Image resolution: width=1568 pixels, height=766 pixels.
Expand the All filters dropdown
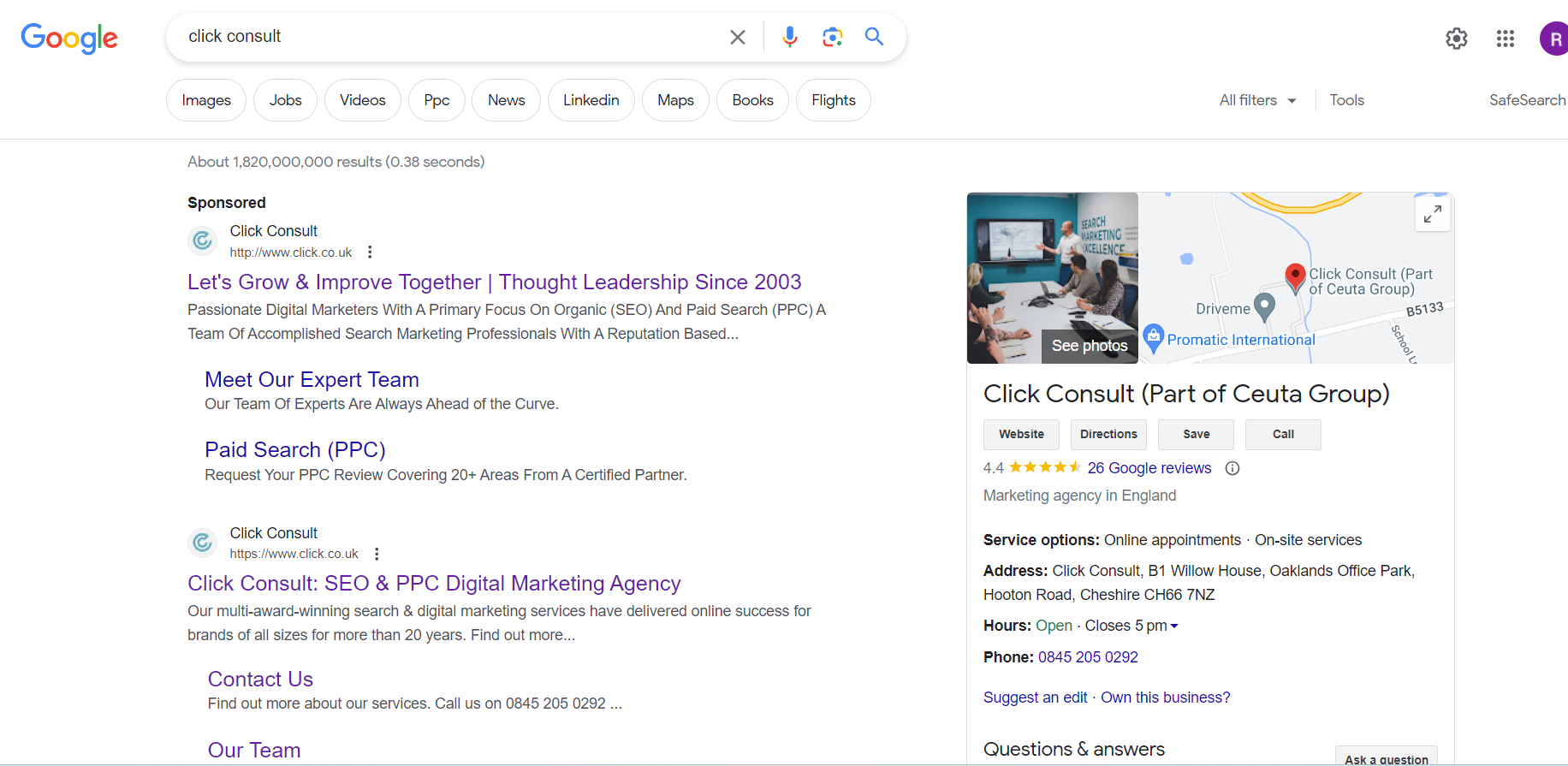point(1257,100)
